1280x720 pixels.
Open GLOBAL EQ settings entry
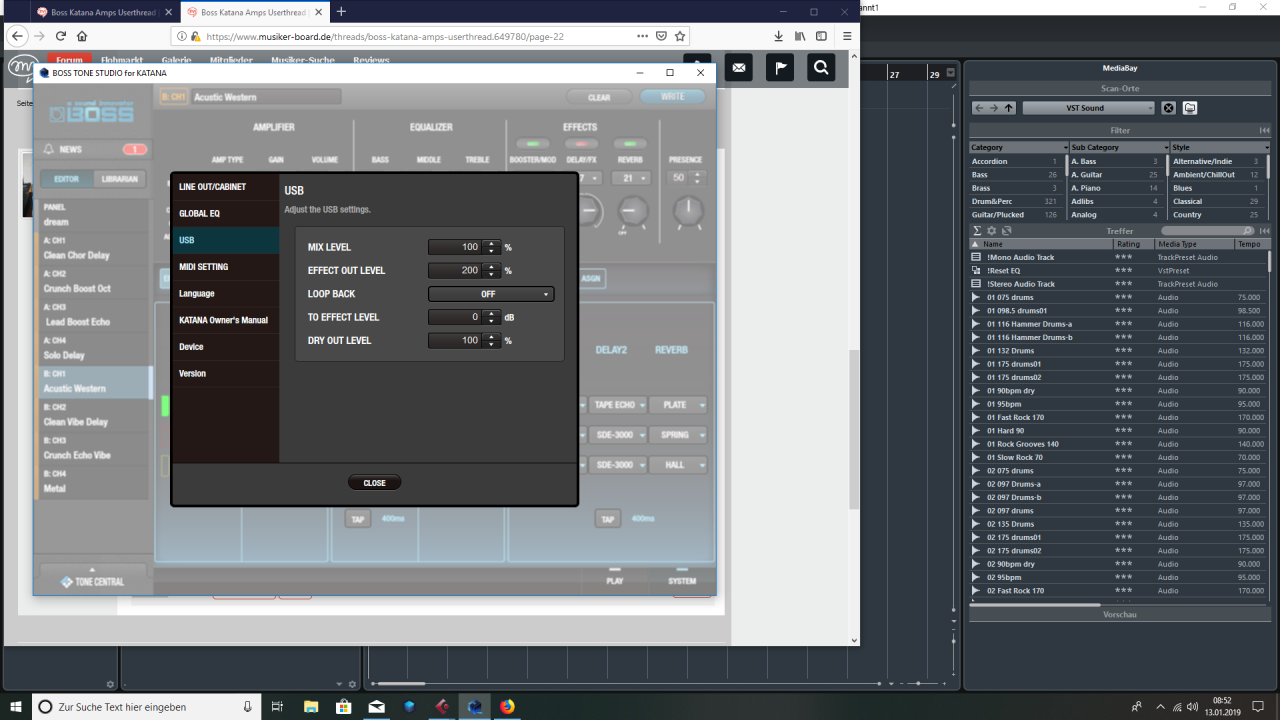coord(226,213)
